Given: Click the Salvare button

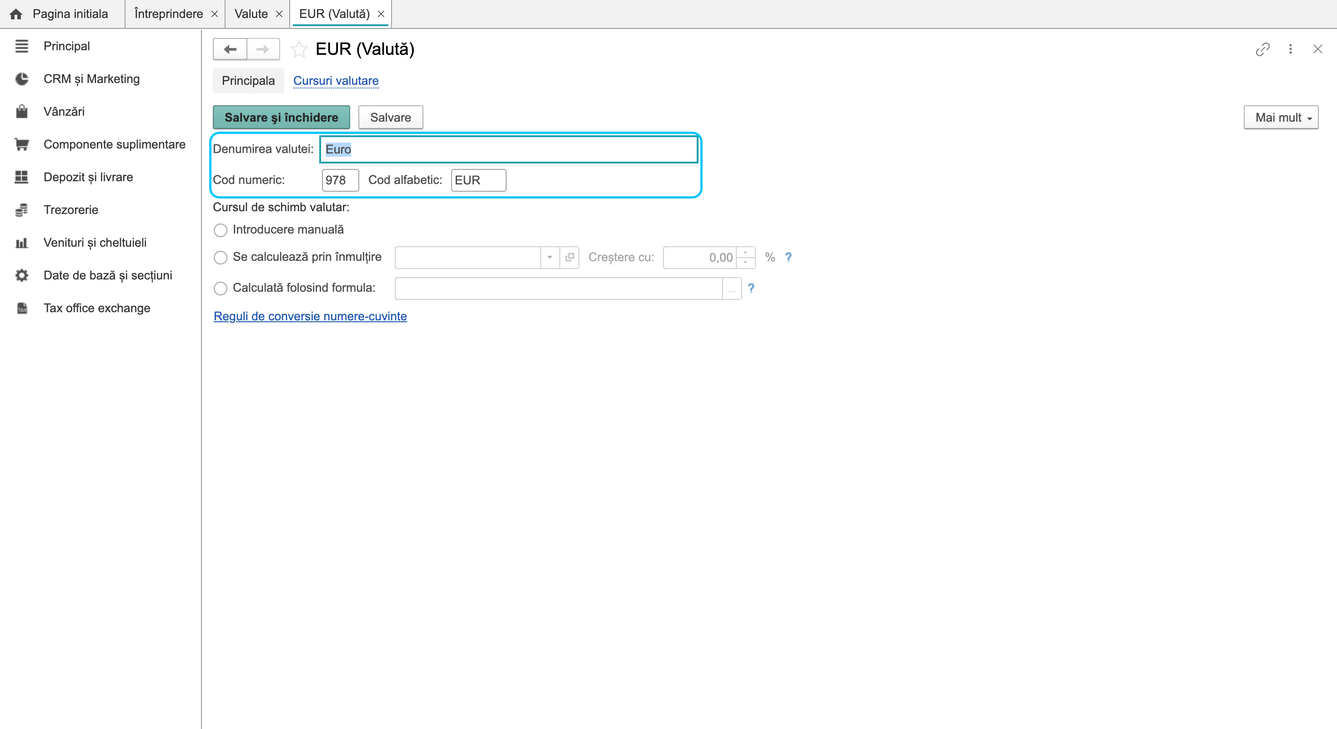Looking at the screenshot, I should 390,118.
